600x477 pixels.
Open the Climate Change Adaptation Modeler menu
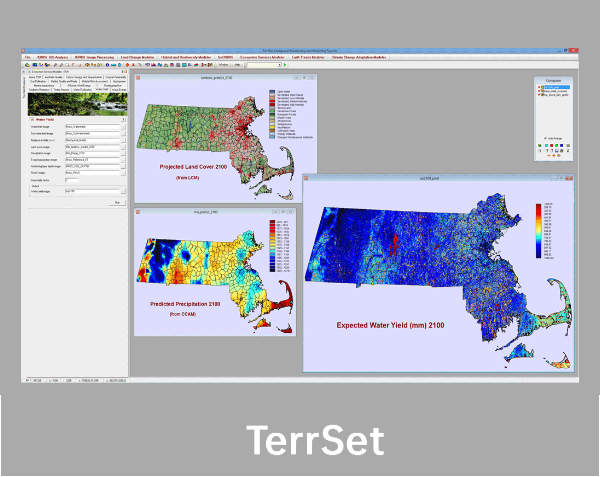pyautogui.click(x=359, y=57)
